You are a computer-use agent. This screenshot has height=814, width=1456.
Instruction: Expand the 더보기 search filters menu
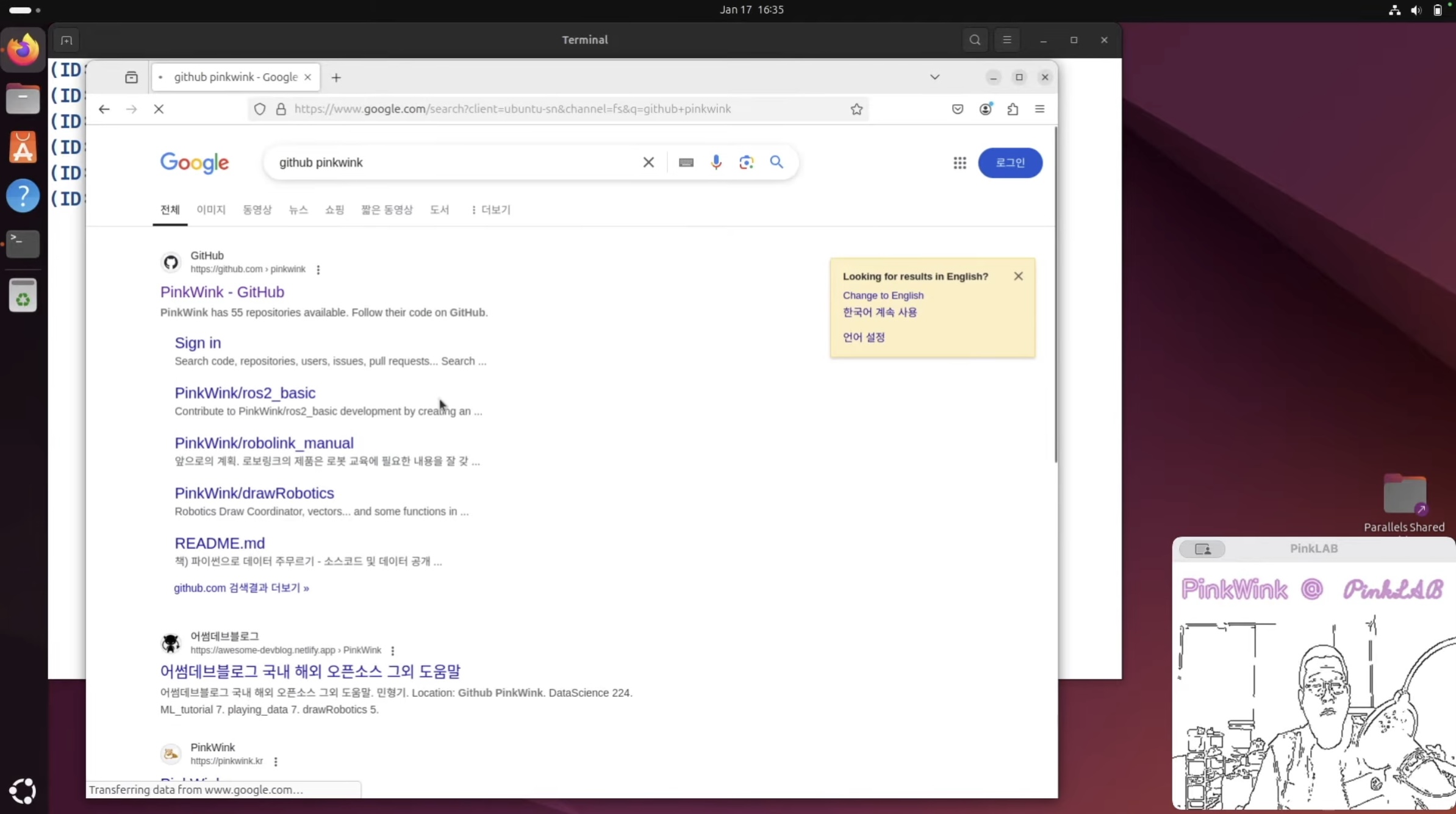point(490,210)
